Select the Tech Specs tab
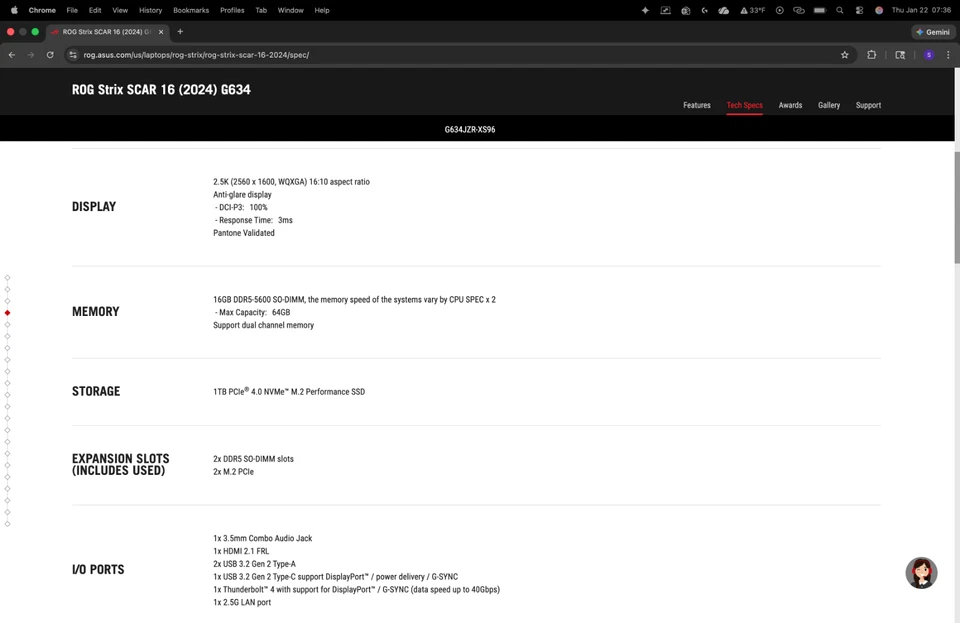960x623 pixels. click(x=744, y=105)
